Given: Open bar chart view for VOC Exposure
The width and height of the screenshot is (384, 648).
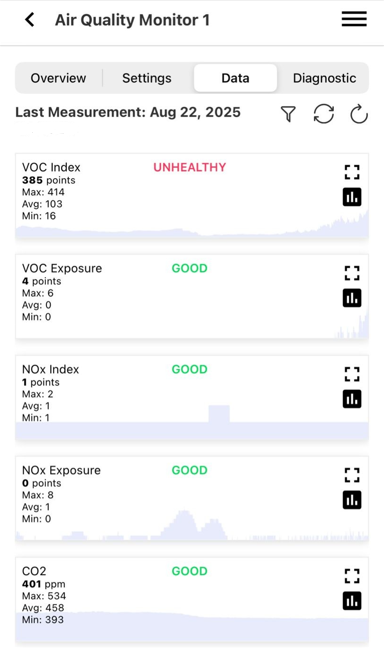Looking at the screenshot, I should pos(352,298).
